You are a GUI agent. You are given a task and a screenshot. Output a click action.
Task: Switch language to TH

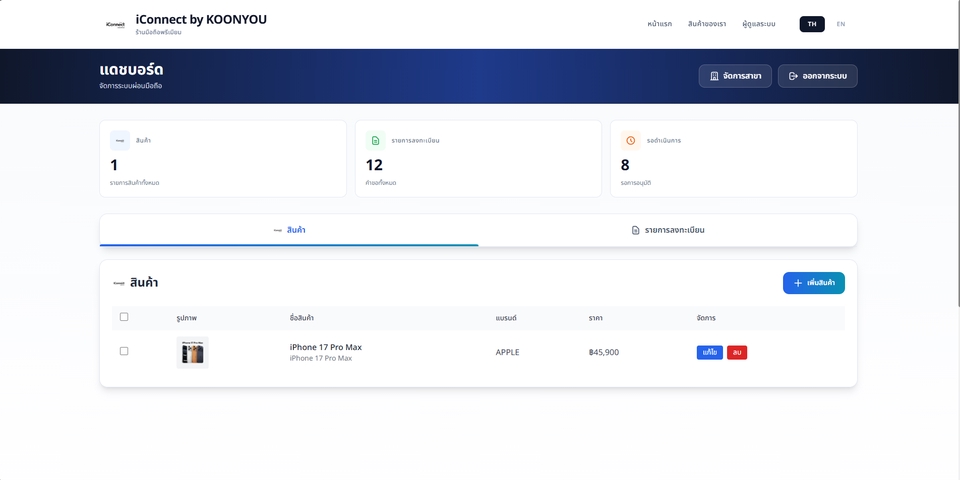[812, 24]
